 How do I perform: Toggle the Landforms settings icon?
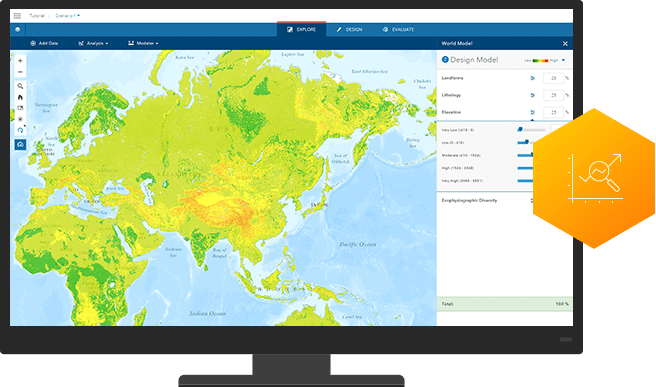[x=533, y=78]
